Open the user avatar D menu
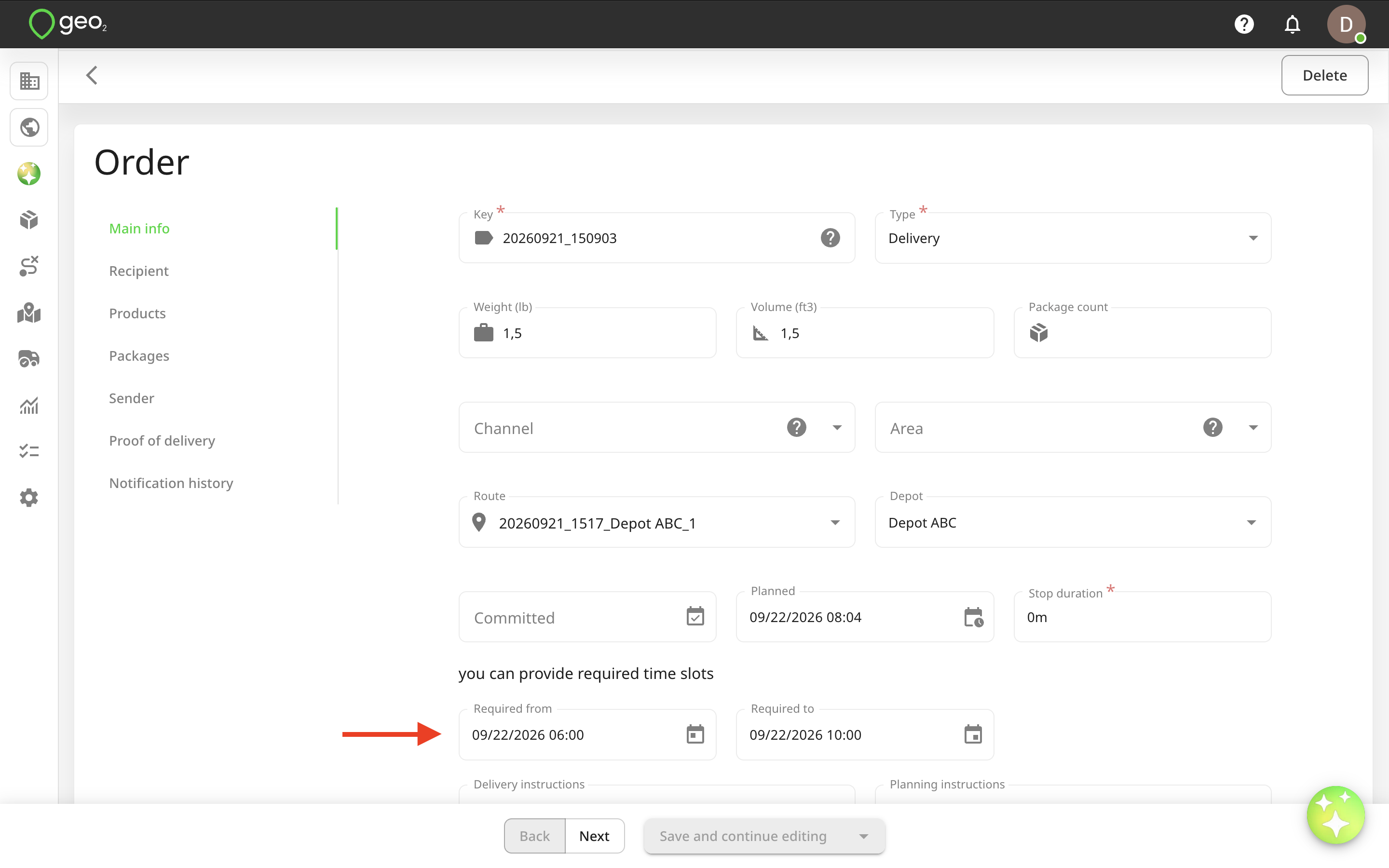The height and width of the screenshot is (868, 1389). 1346,24
